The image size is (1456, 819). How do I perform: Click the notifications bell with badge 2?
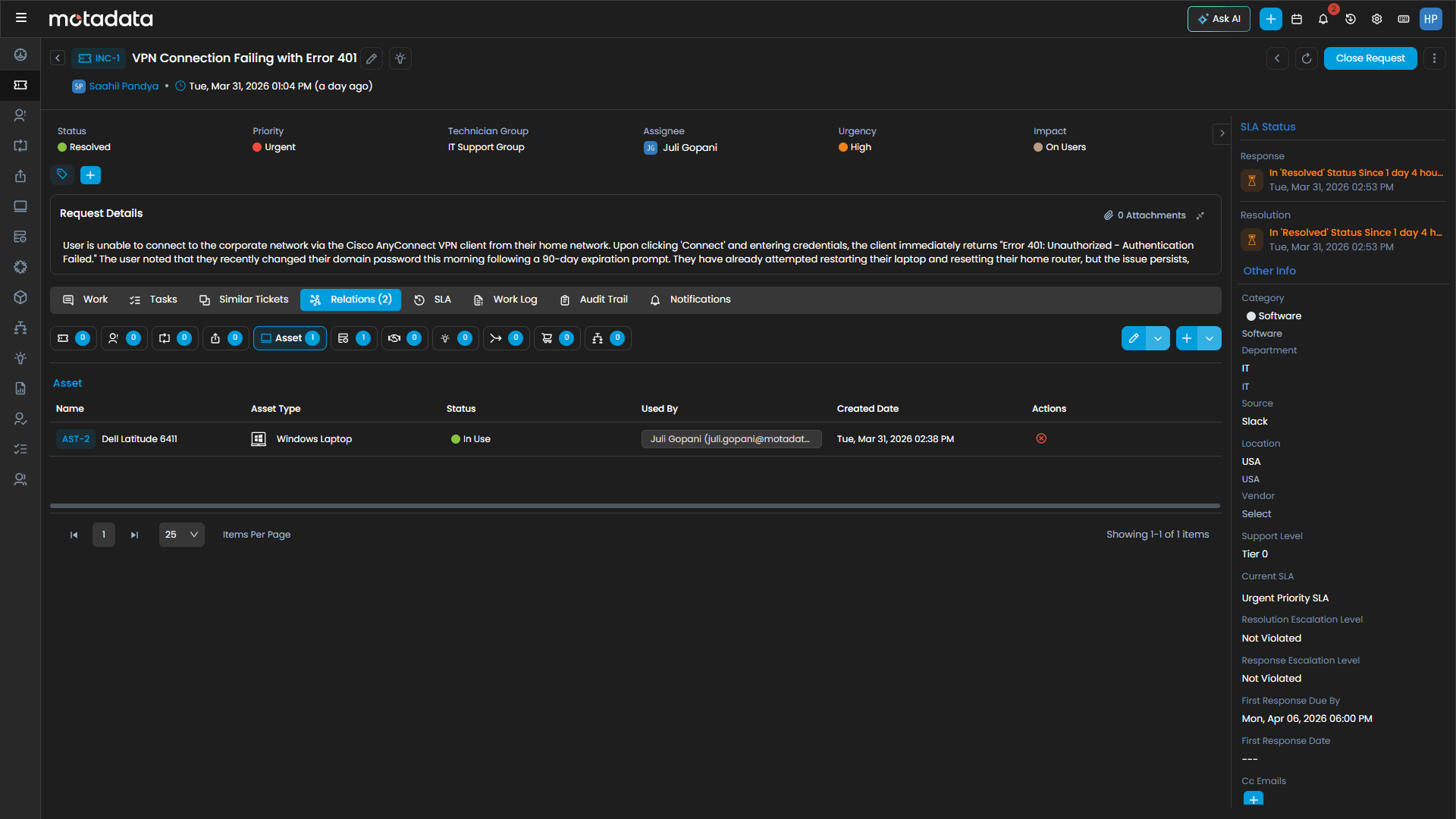point(1323,18)
